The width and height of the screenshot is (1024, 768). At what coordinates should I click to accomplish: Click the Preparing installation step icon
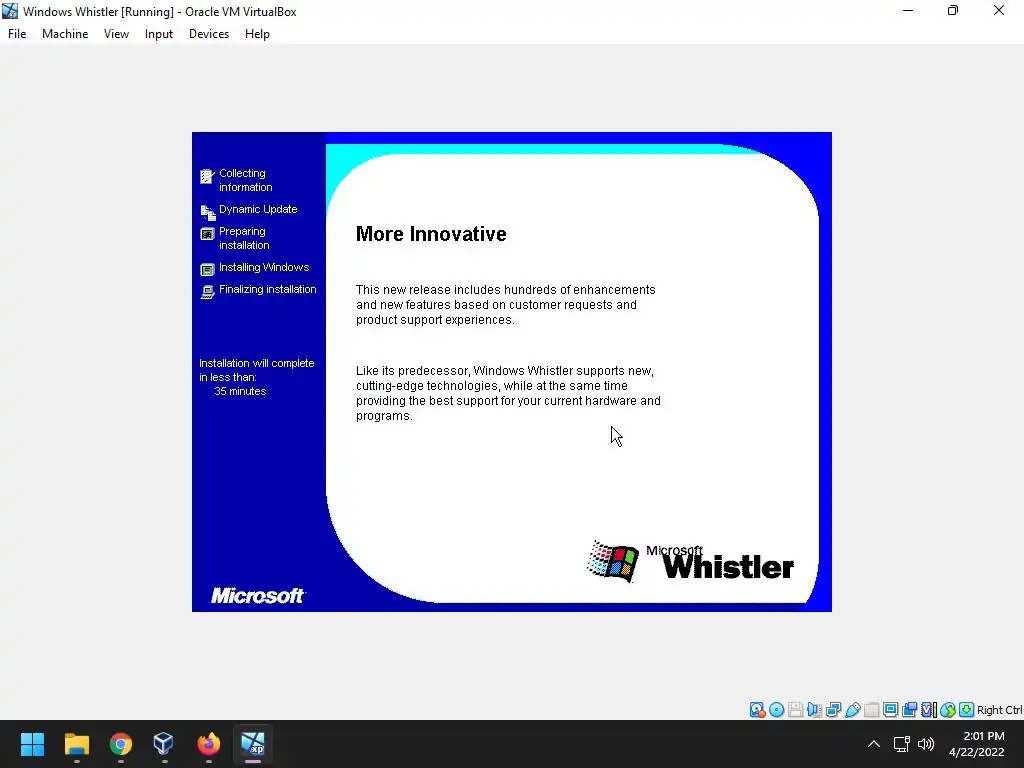207,234
